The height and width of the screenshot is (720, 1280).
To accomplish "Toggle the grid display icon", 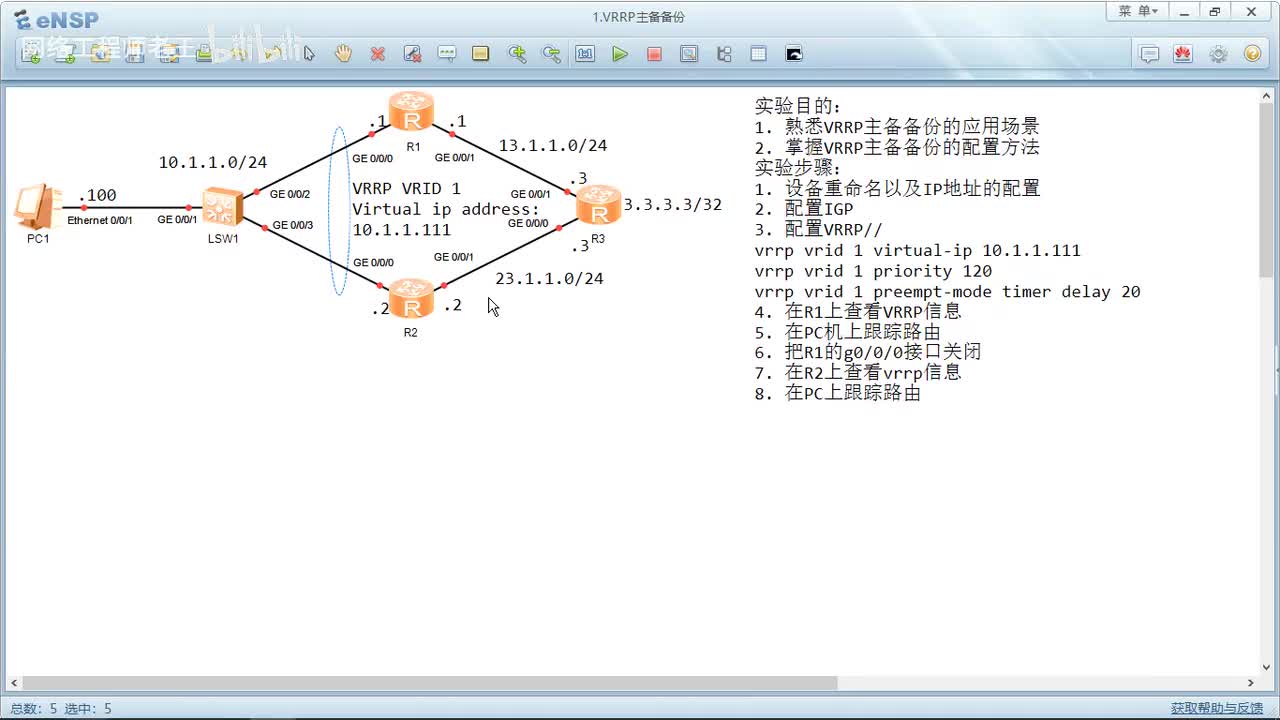I will point(758,54).
